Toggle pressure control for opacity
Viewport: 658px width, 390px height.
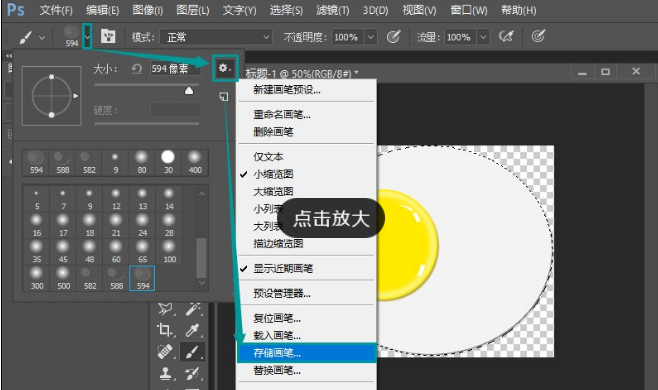click(393, 37)
